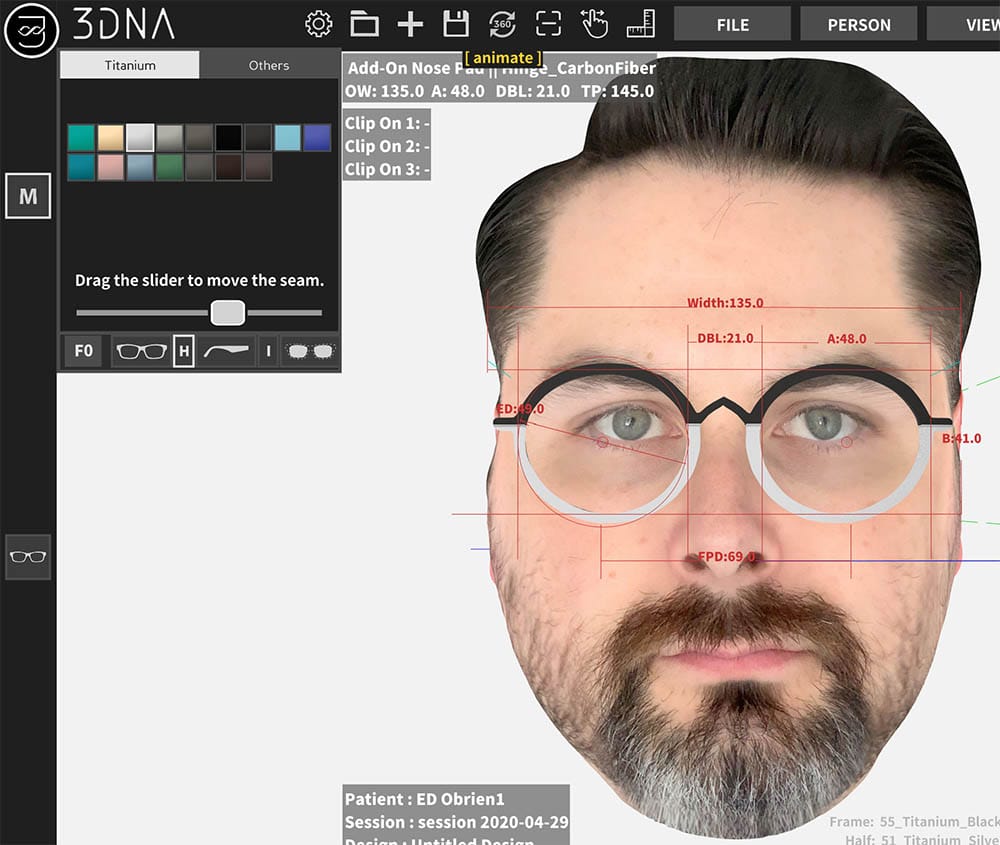Click the 3DNA glasses logo icon

31,30
